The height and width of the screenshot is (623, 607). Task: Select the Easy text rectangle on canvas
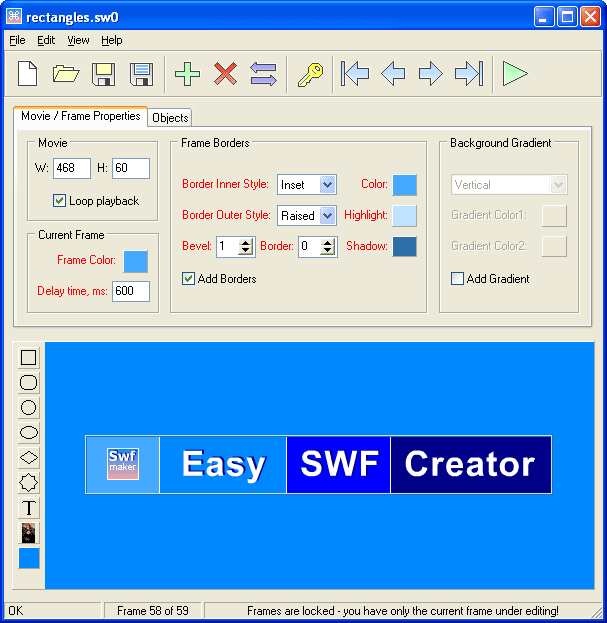223,464
